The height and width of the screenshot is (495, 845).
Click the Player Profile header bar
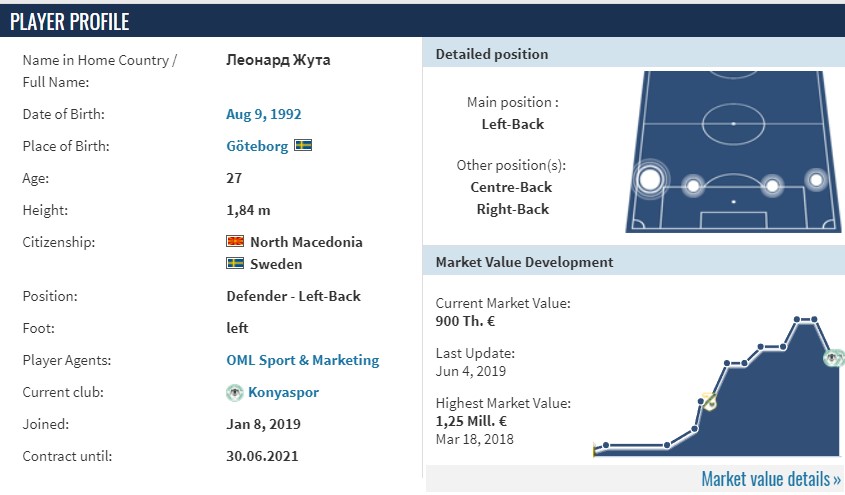click(422, 21)
